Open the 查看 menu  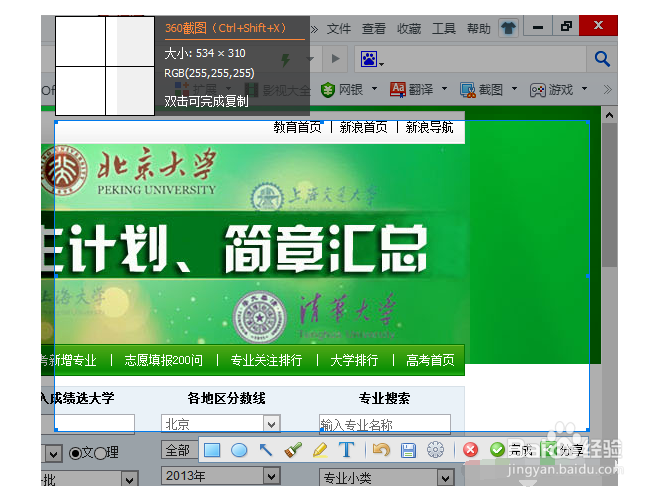pos(373,29)
